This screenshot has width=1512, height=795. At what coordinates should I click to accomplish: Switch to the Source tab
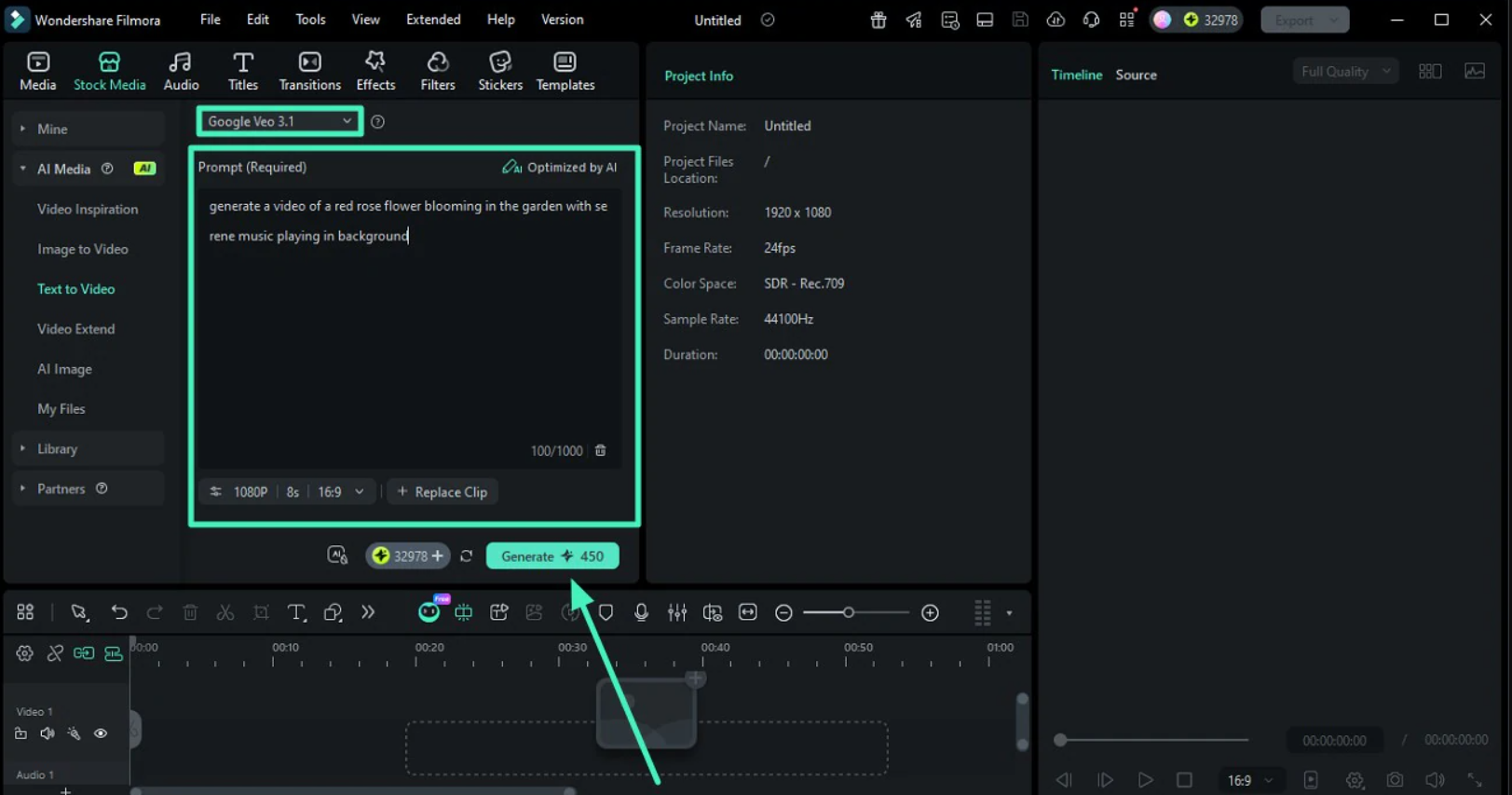[x=1136, y=75]
